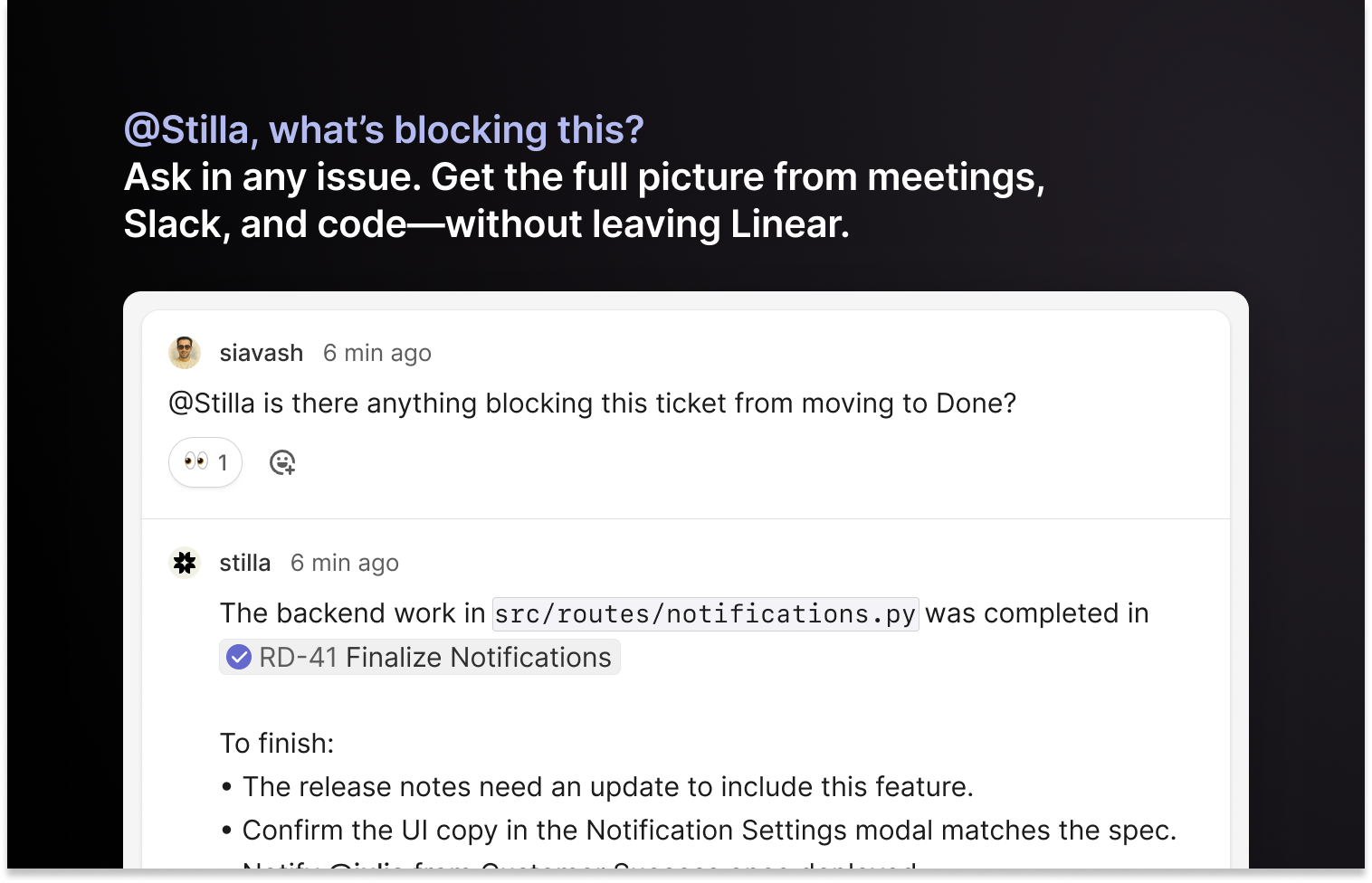Click the src/routes/notifications.py code snippet

tap(705, 614)
